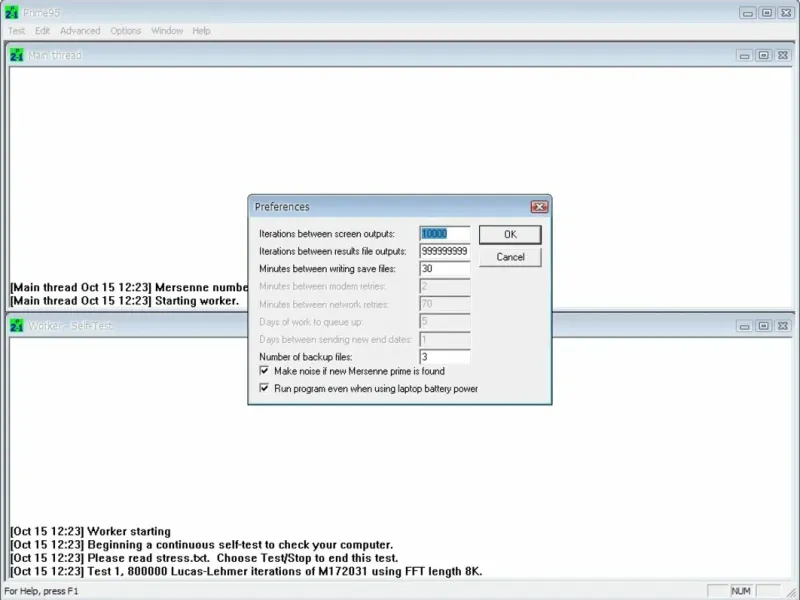Screen dimensions: 800x600
Task: Cancel the Preferences dialog
Action: [510, 257]
